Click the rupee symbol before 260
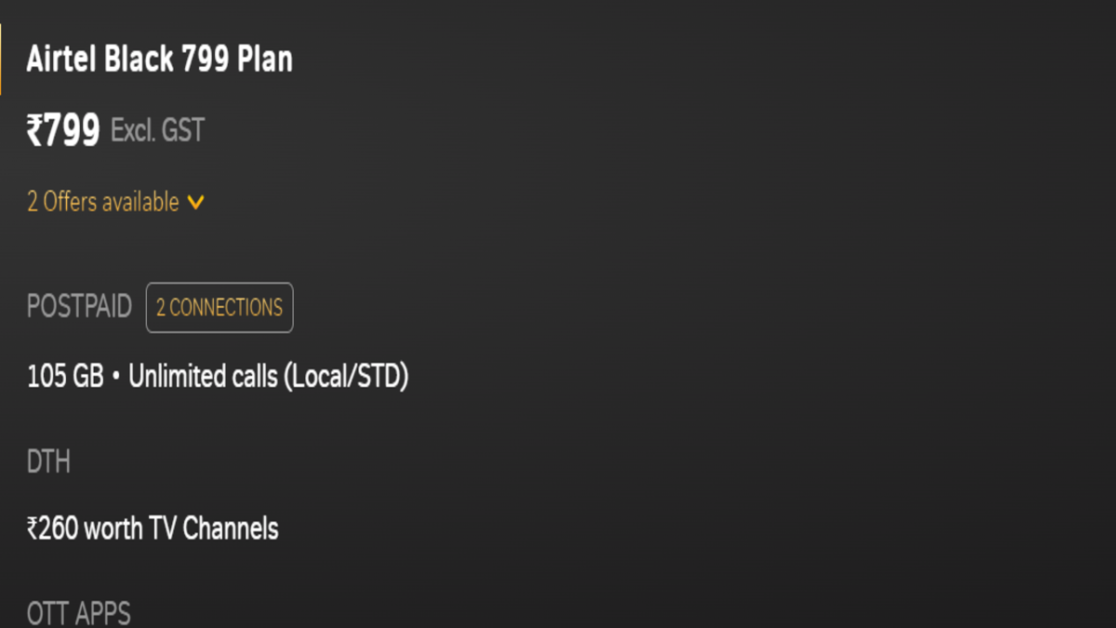The width and height of the screenshot is (1116, 628). click(x=32, y=529)
